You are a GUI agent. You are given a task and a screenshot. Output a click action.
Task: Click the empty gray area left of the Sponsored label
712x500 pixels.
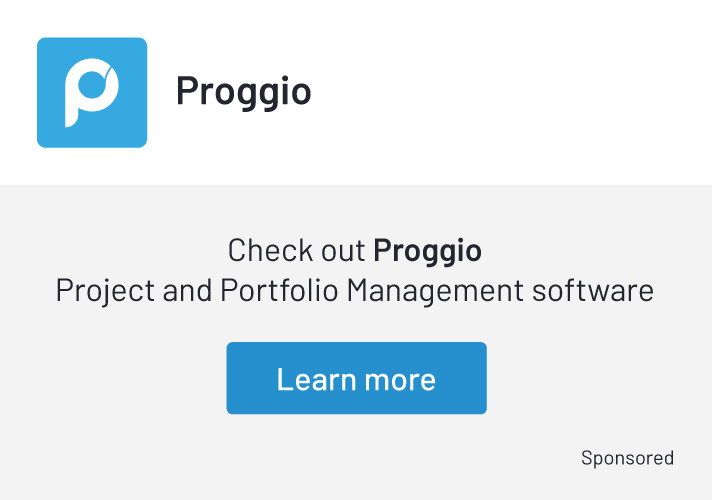tap(300, 458)
